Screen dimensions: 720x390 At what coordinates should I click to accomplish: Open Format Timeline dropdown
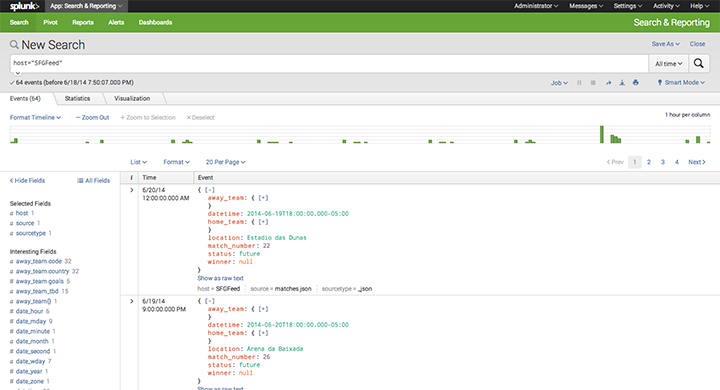35,118
